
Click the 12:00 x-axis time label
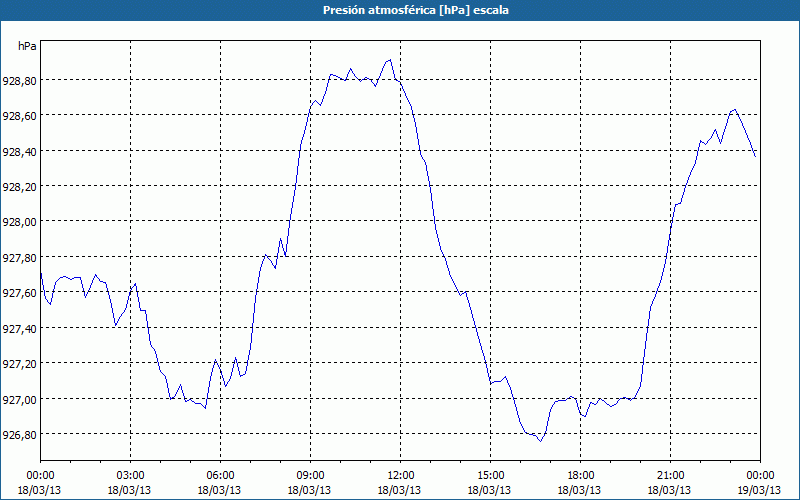click(401, 476)
